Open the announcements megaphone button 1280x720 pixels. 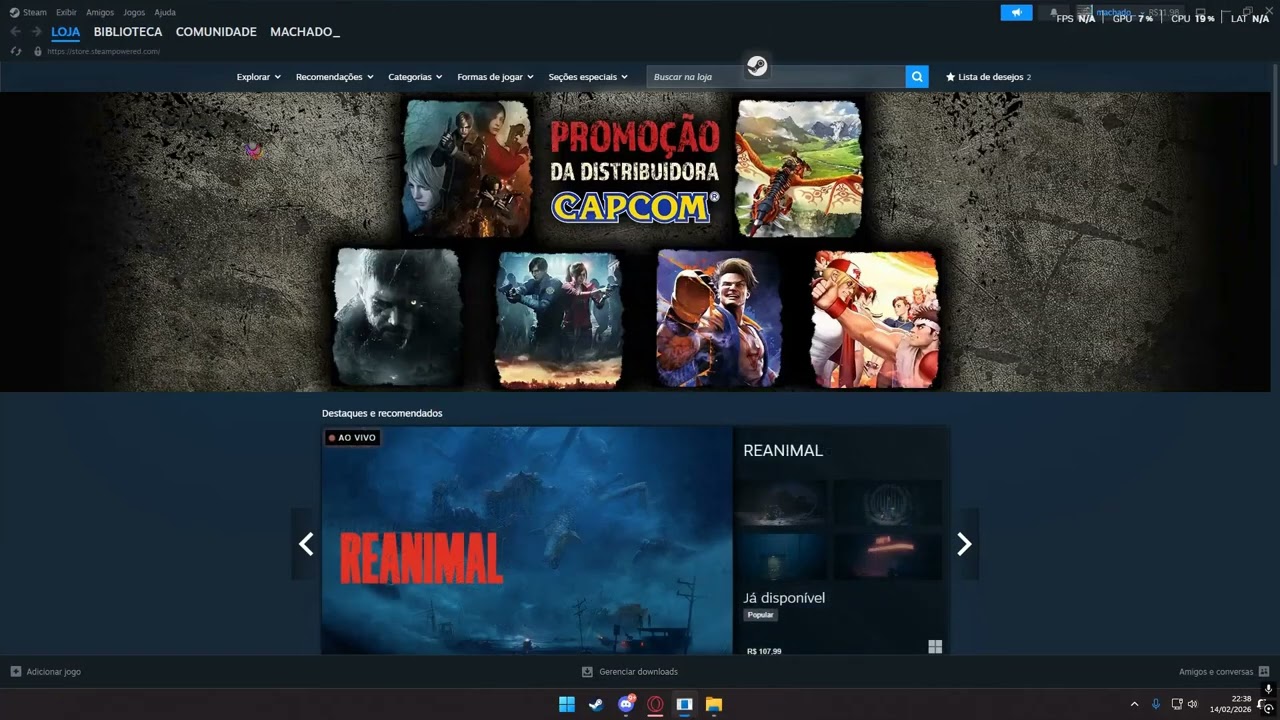(x=1016, y=13)
